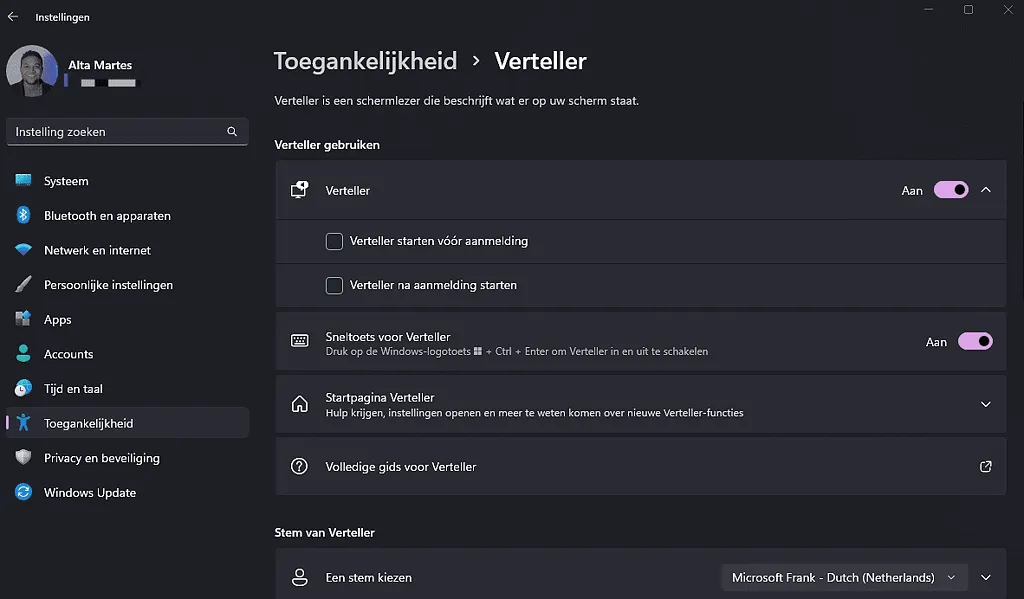Collapse the Verteller section chevron
This screenshot has height=599, width=1024.
click(x=986, y=190)
